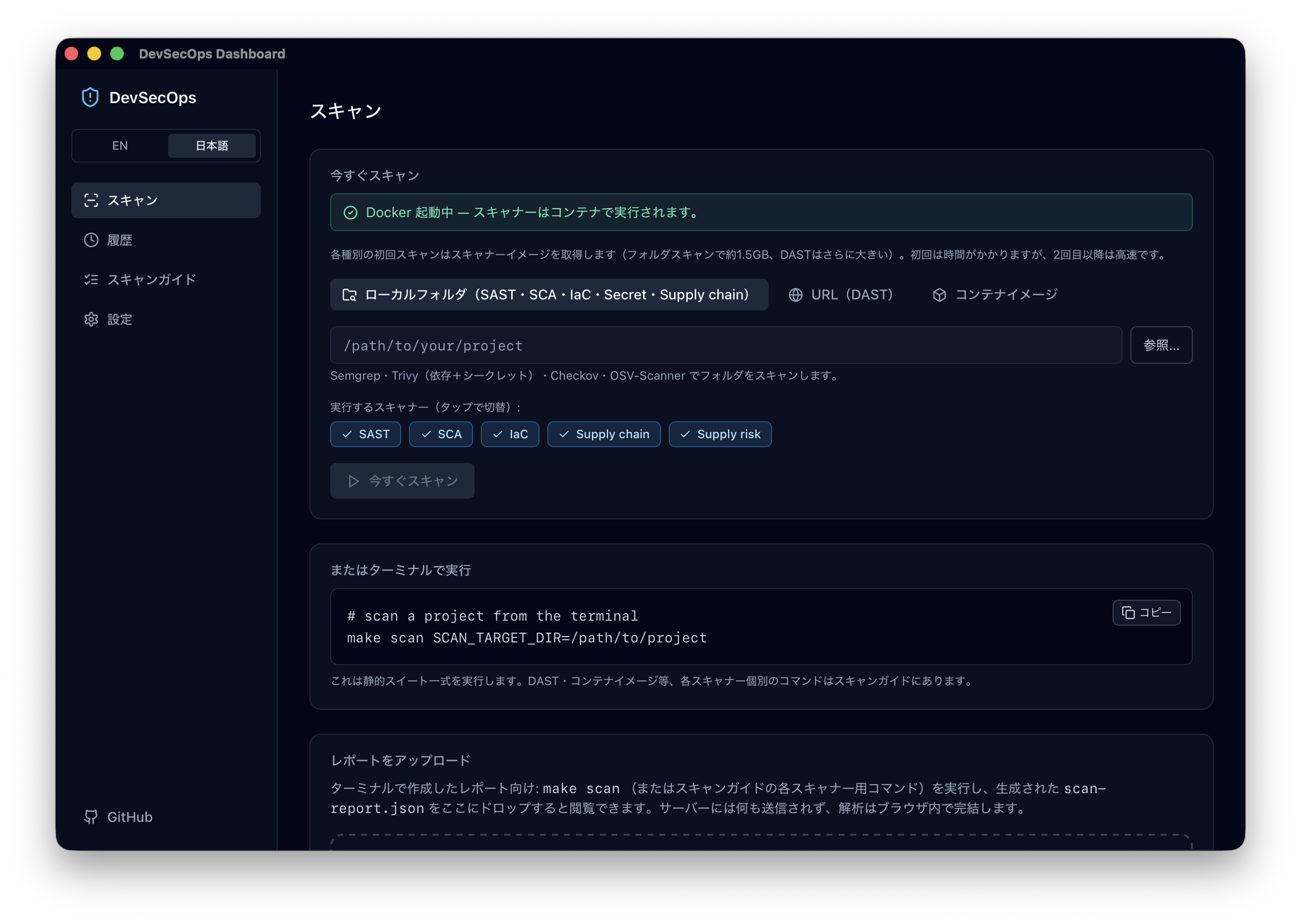Open the 設定 gear icon
This screenshot has height=924, width=1301.
coord(91,319)
